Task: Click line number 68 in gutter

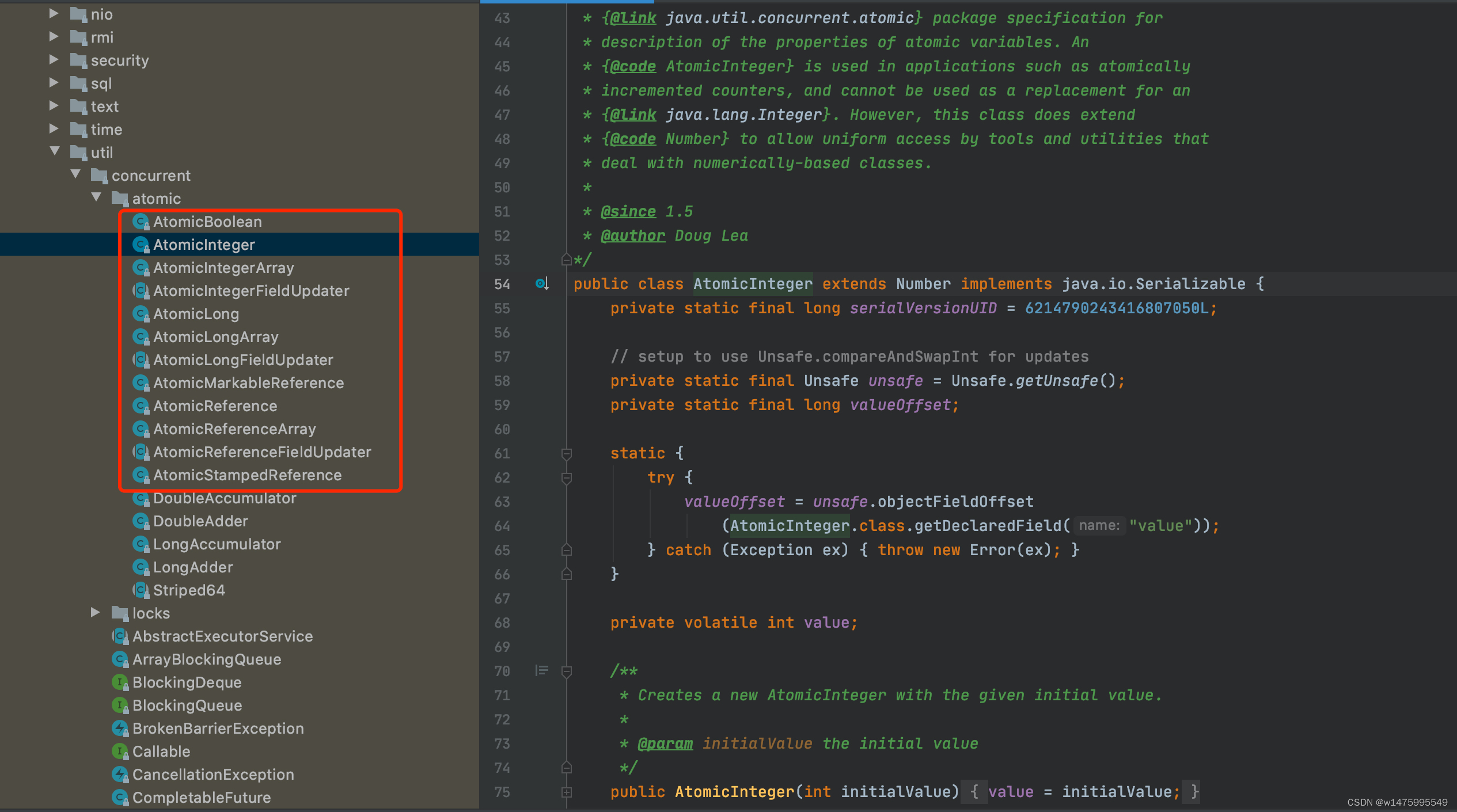Action: pos(502,623)
